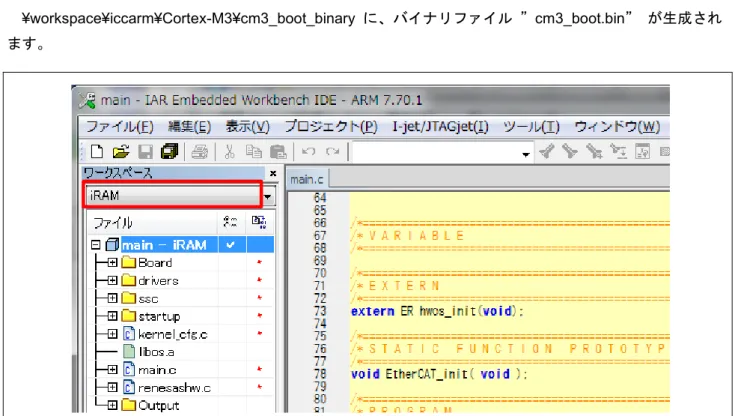Click the iRAM configuration field

click(x=172, y=195)
